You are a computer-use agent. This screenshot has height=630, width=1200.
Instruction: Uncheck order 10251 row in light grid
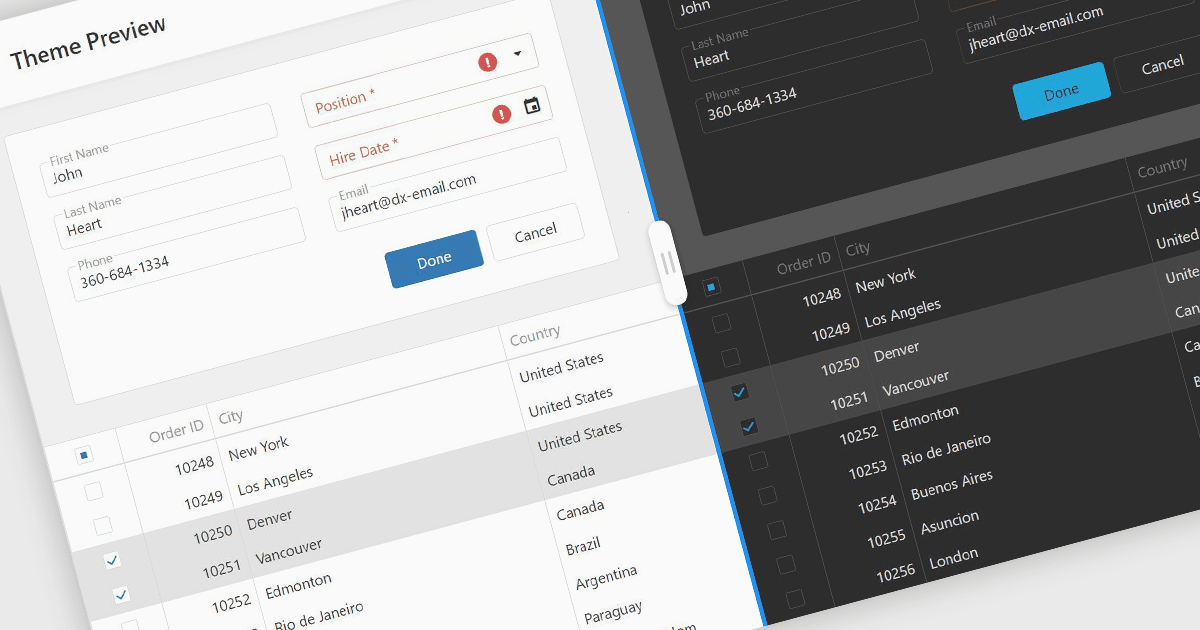pyautogui.click(x=121, y=594)
